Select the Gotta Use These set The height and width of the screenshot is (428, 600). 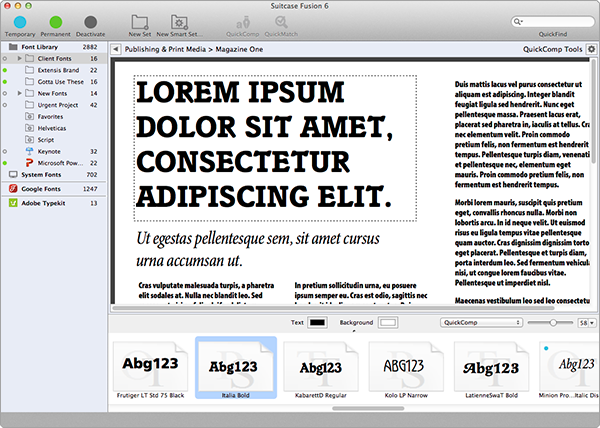(54, 82)
